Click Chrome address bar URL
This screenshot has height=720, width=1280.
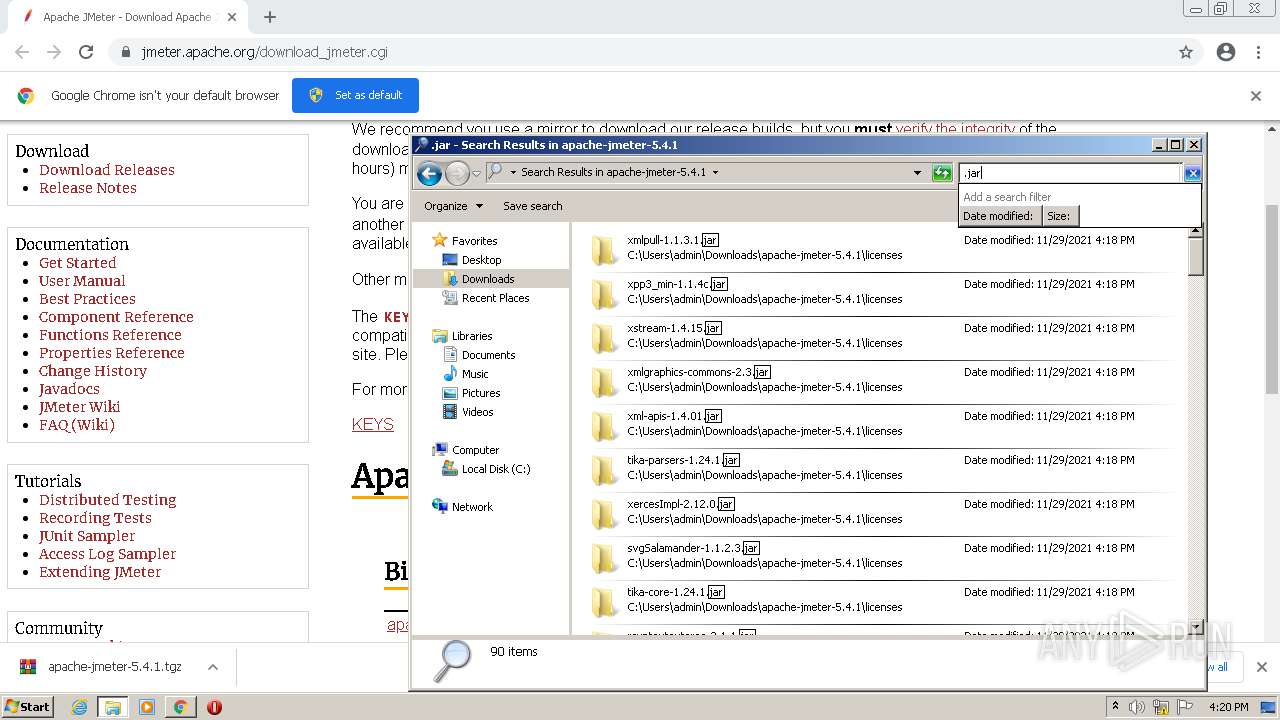[264, 52]
